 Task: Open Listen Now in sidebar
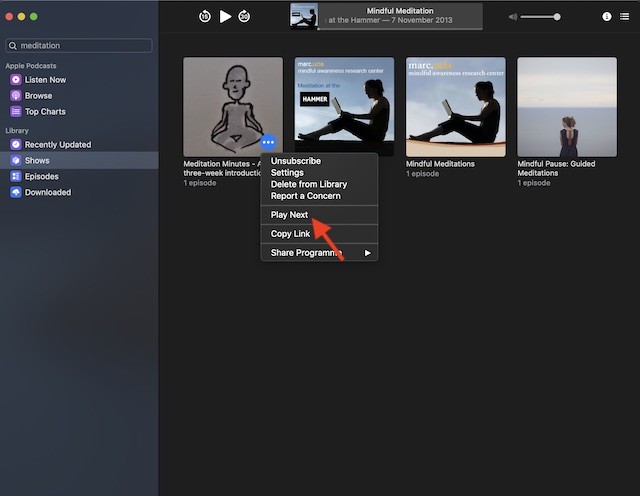point(79,80)
